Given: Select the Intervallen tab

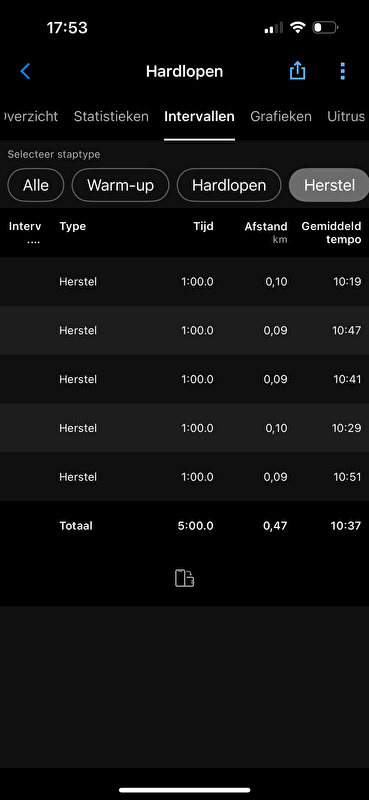Looking at the screenshot, I should coord(200,116).
